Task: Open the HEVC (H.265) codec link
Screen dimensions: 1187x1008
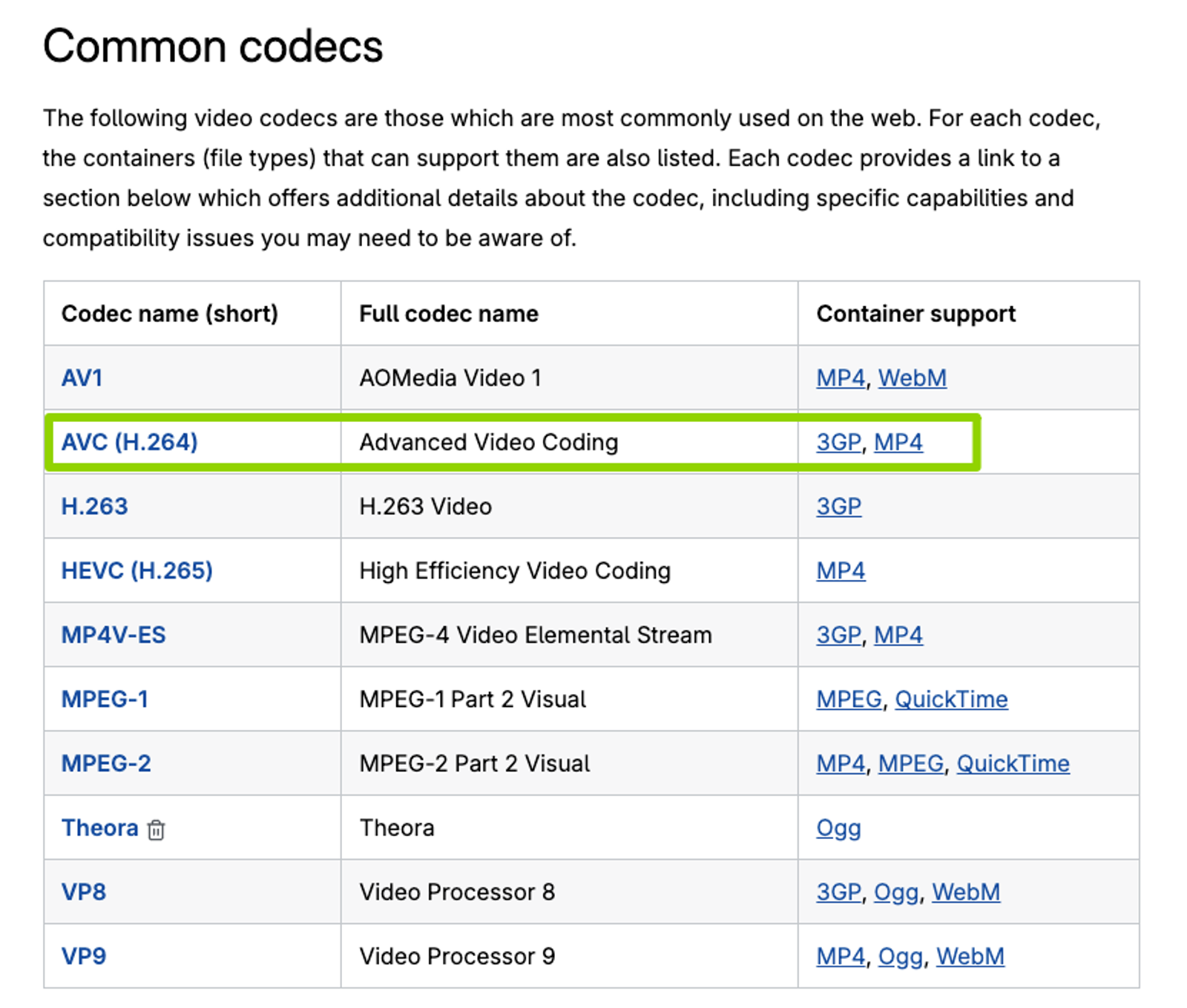Action: 137,570
